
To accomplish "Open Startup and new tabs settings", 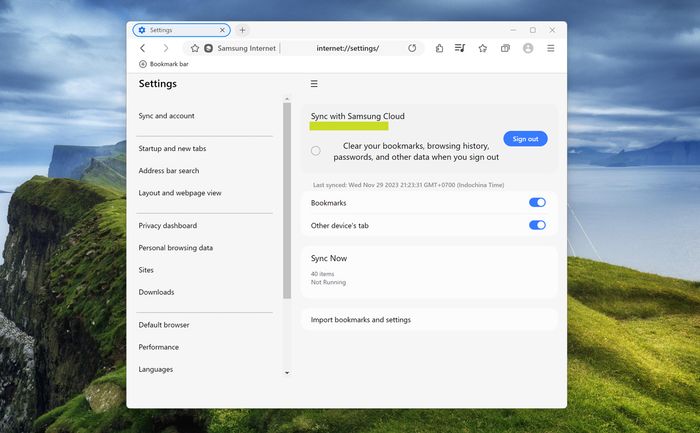I will point(172,149).
